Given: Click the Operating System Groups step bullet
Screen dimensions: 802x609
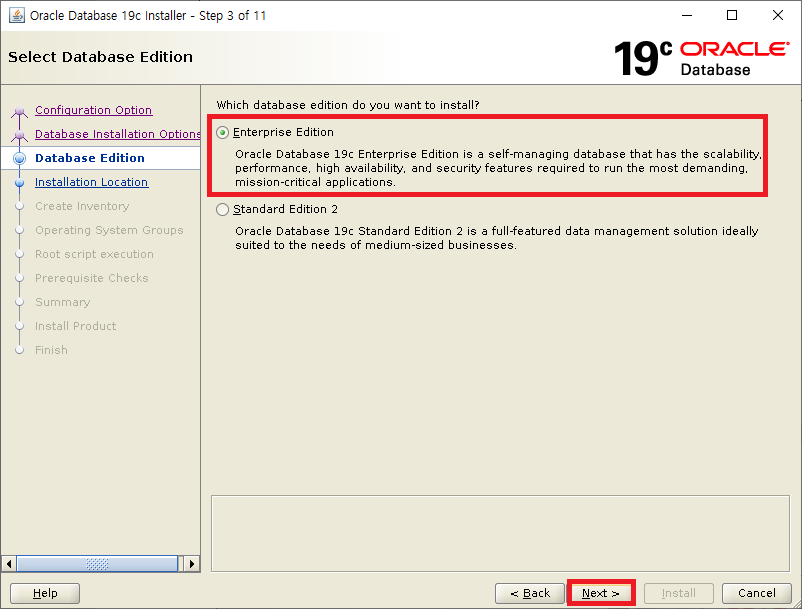Looking at the screenshot, I should pos(19,230).
